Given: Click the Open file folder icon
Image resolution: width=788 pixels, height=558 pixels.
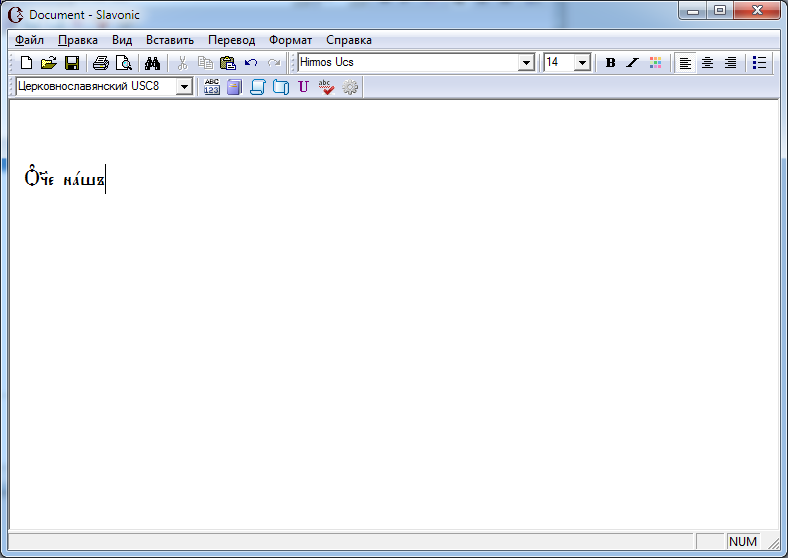Looking at the screenshot, I should (x=48, y=63).
